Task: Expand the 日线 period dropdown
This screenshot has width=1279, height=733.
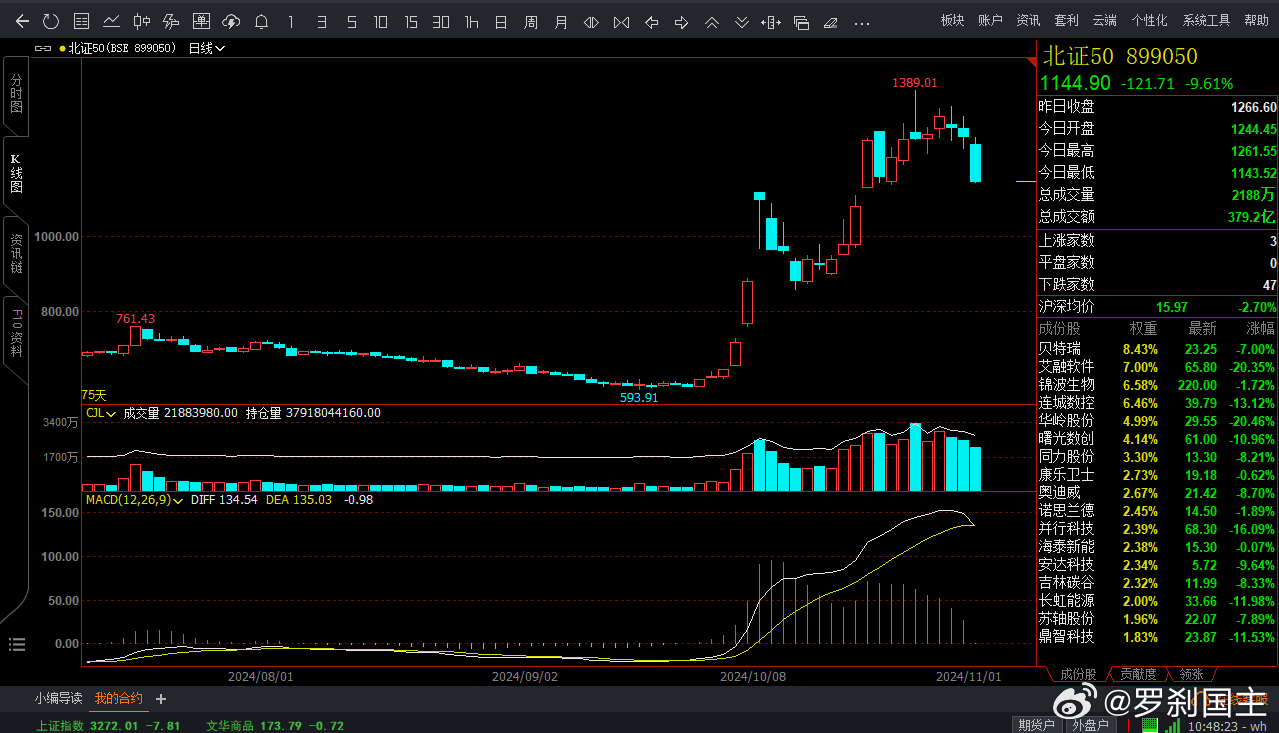Action: pyautogui.click(x=207, y=47)
